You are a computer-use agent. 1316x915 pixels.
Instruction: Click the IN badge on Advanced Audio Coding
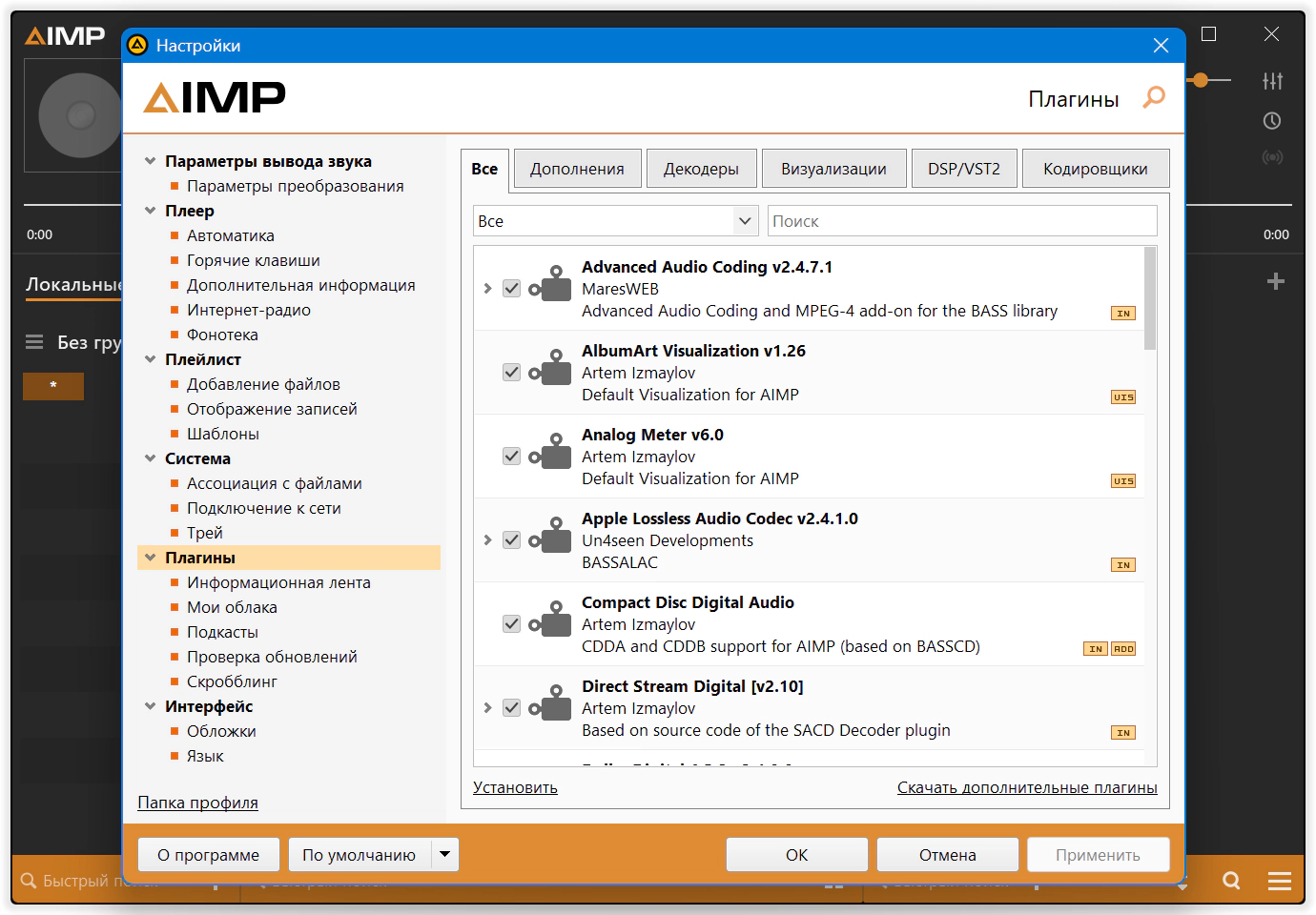[x=1123, y=314]
